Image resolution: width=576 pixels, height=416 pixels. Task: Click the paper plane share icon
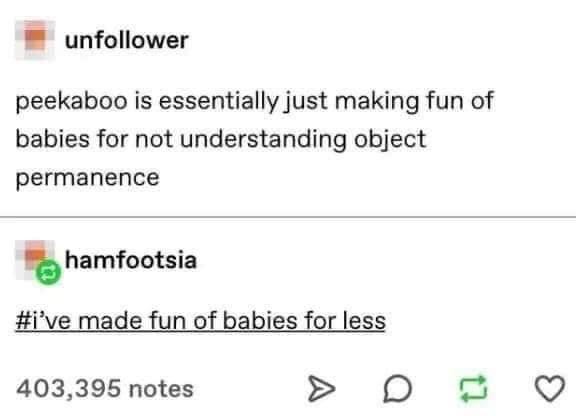click(321, 388)
